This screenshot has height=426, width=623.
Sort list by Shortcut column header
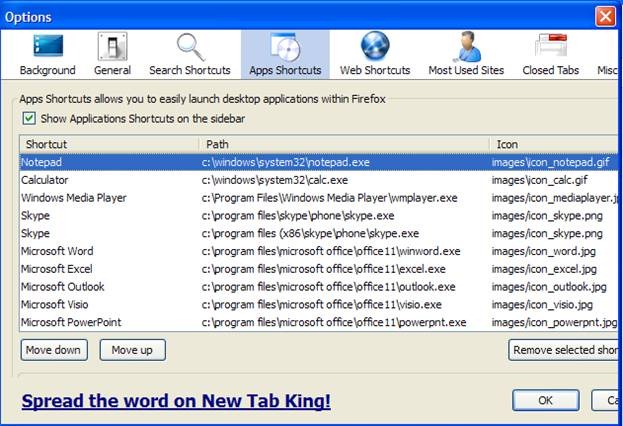[109, 145]
